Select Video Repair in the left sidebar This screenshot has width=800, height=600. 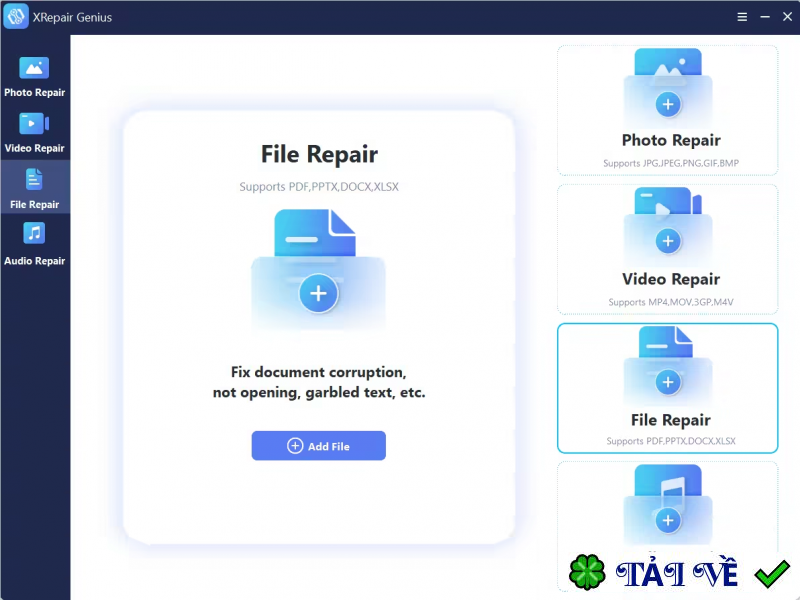(35, 131)
